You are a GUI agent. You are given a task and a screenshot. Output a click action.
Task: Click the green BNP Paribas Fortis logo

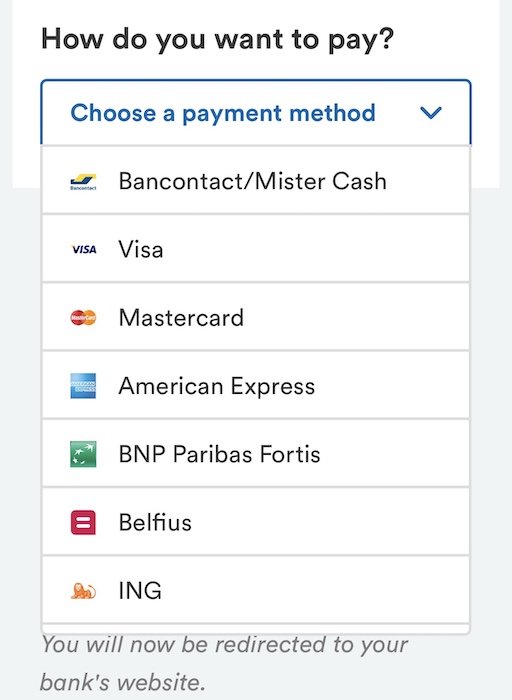coord(83,454)
